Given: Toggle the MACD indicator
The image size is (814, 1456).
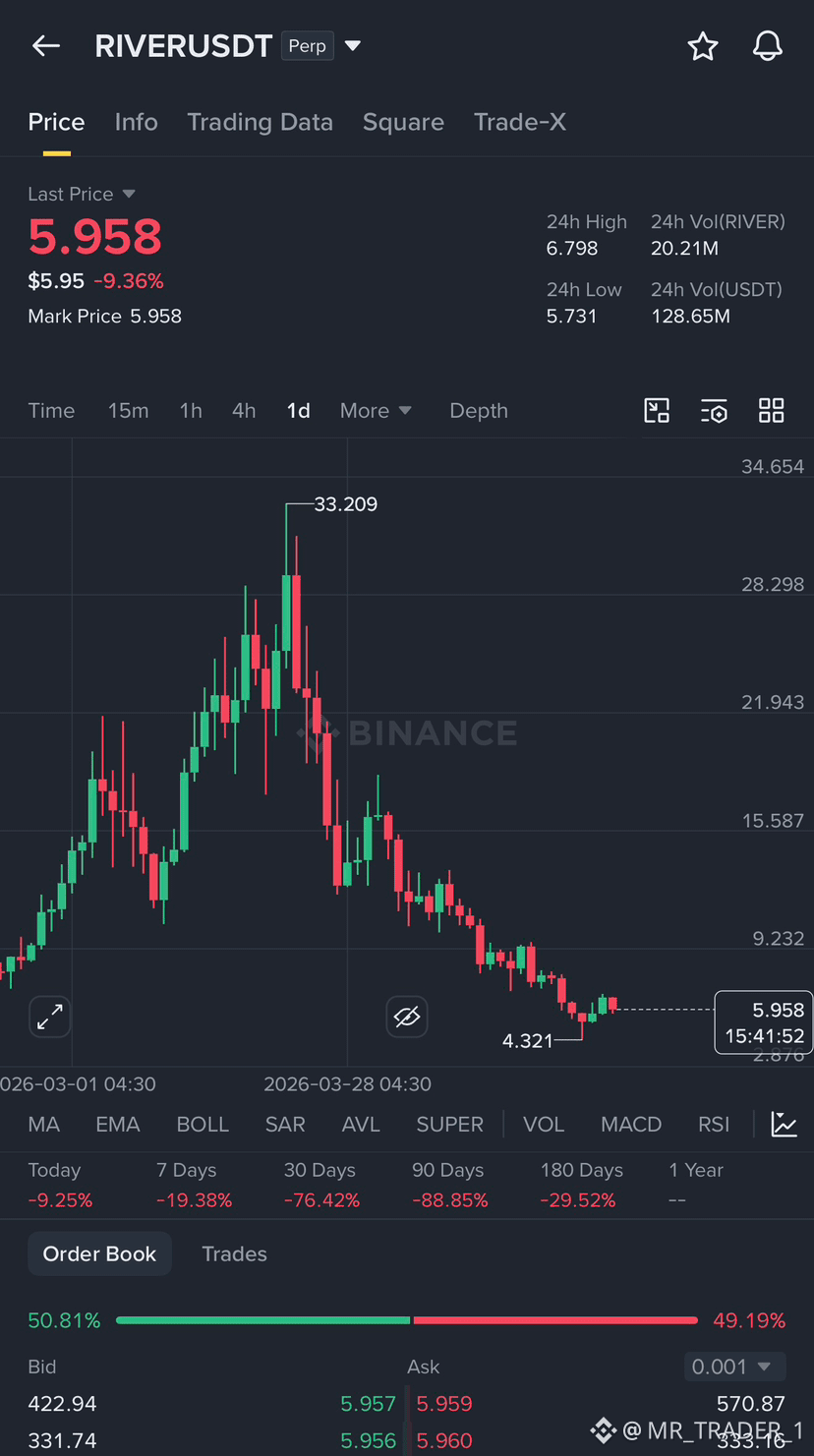Looking at the screenshot, I should pyautogui.click(x=631, y=1124).
